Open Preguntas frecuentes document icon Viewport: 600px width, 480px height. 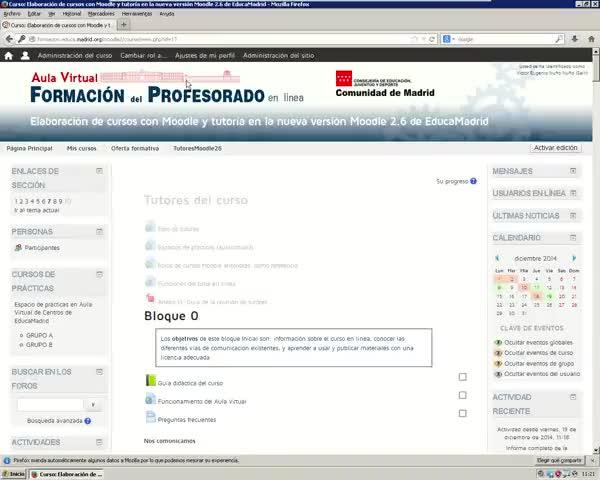(x=151, y=417)
